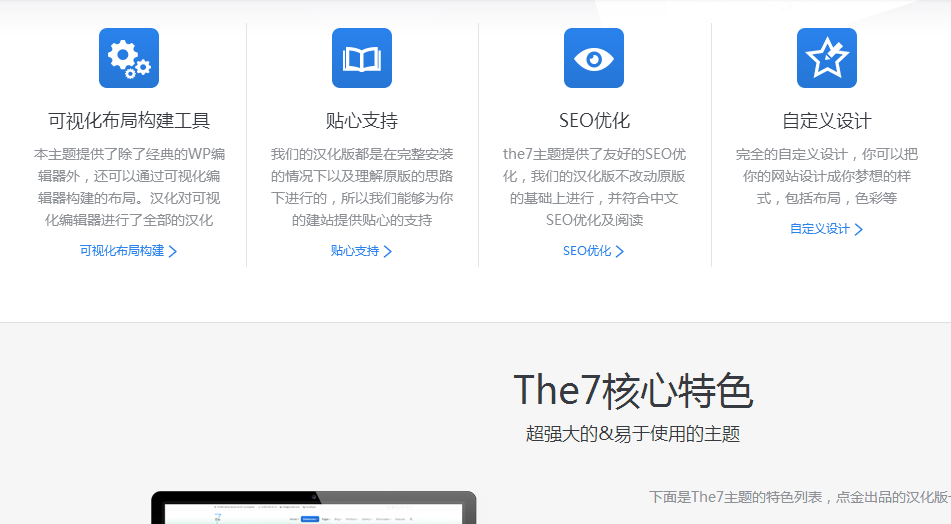Screen dimensions: 951x524
Task: Click the laptop mockup image
Action: [314, 508]
